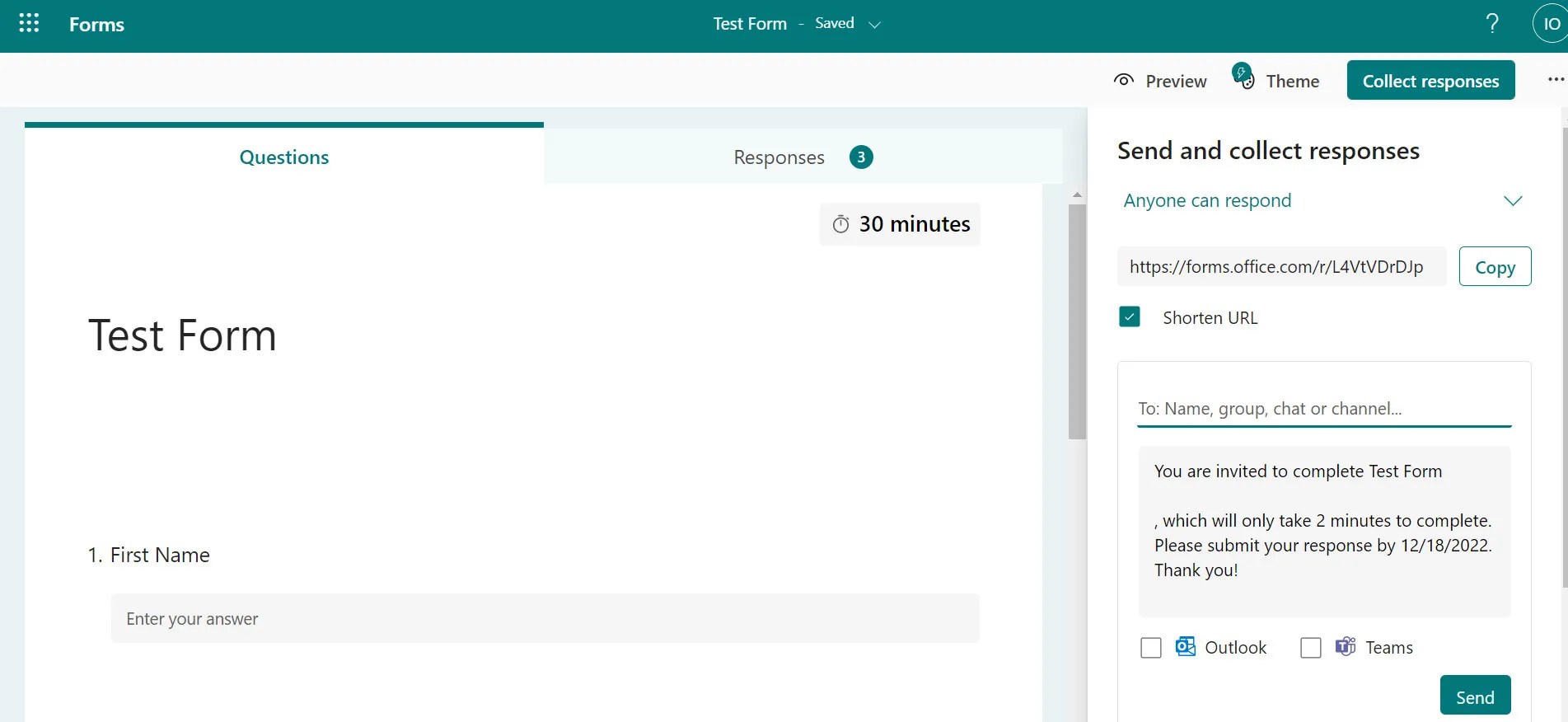Open the app launcher grid icon
Image resolution: width=1568 pixels, height=722 pixels.
29,23
